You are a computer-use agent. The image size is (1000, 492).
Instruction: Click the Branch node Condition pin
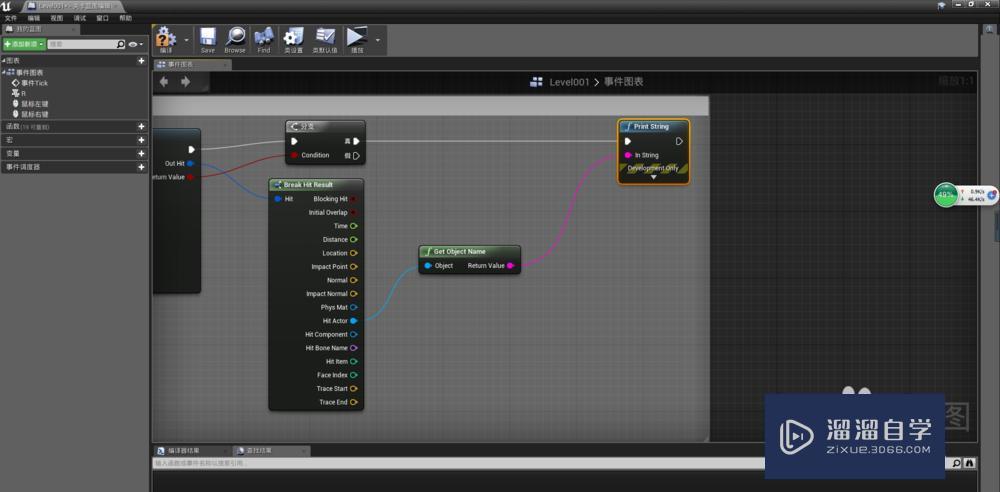(294, 155)
